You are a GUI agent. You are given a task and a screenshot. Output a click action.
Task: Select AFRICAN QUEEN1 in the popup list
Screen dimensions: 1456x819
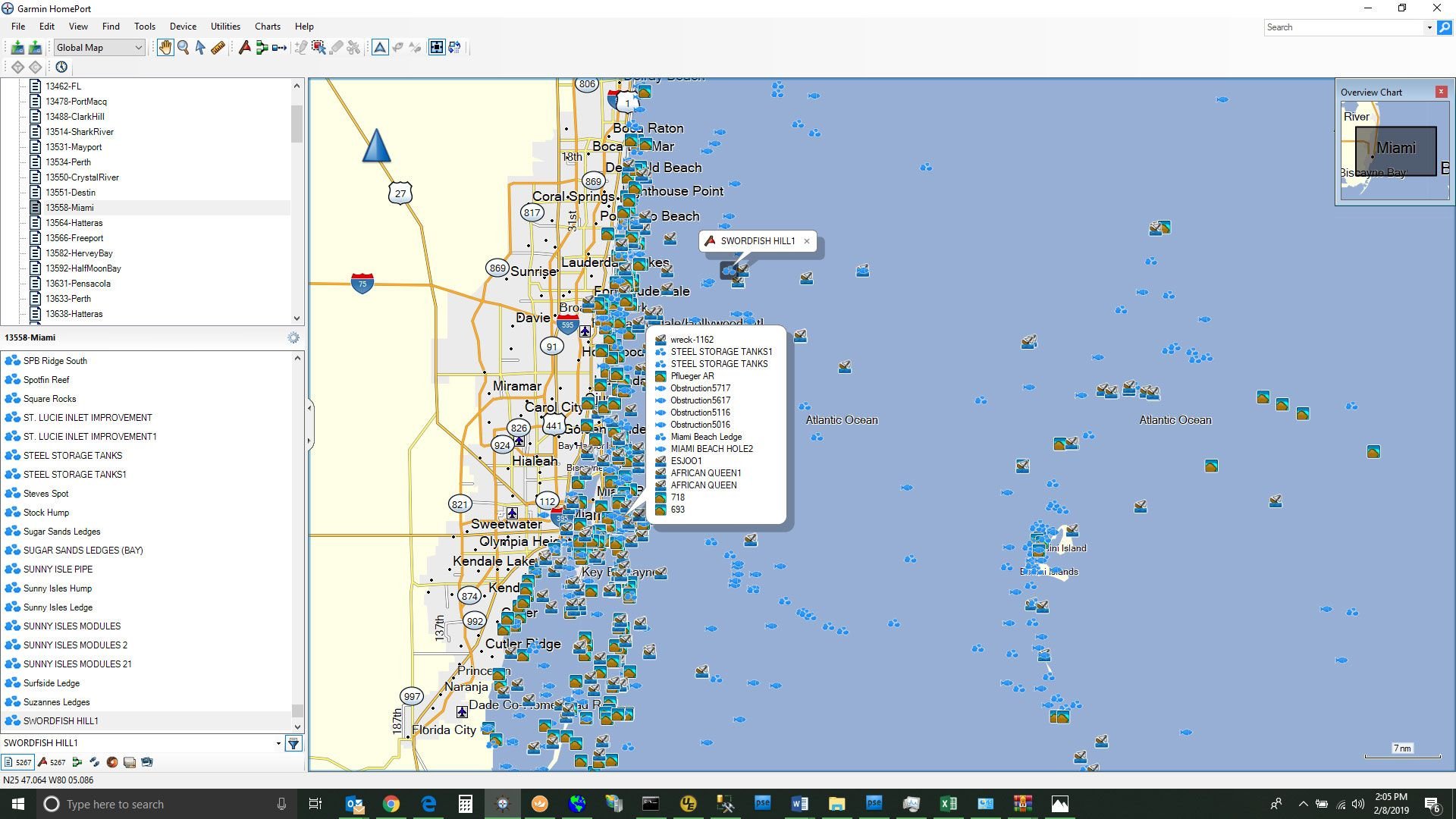click(705, 474)
